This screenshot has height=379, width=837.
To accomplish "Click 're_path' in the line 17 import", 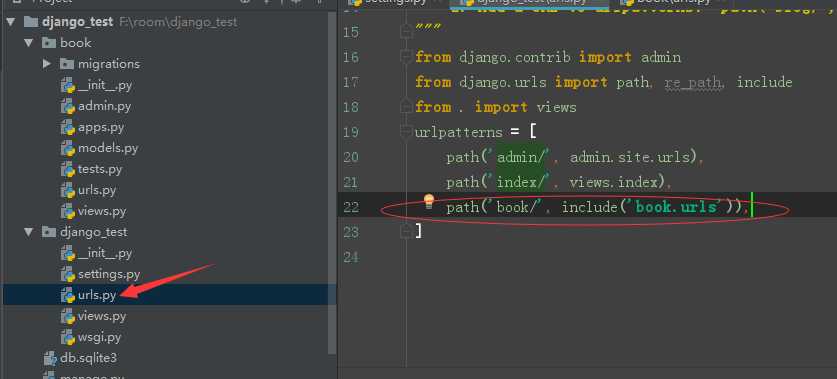I will 693,83.
